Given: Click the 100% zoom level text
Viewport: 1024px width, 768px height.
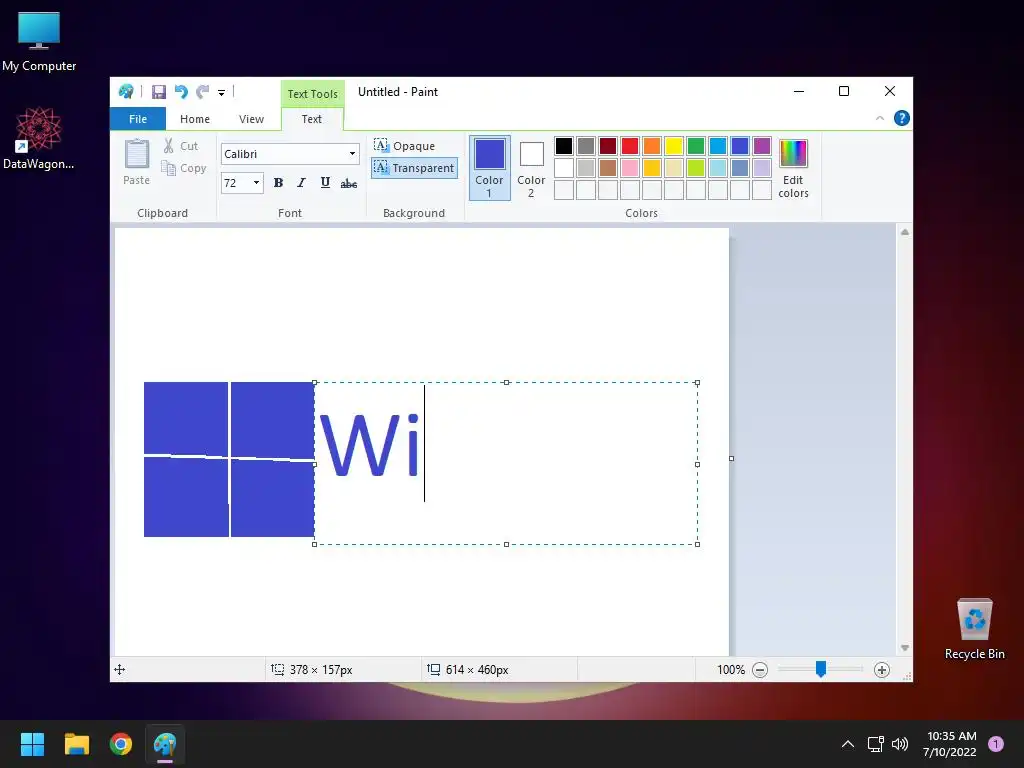Looking at the screenshot, I should coord(731,669).
